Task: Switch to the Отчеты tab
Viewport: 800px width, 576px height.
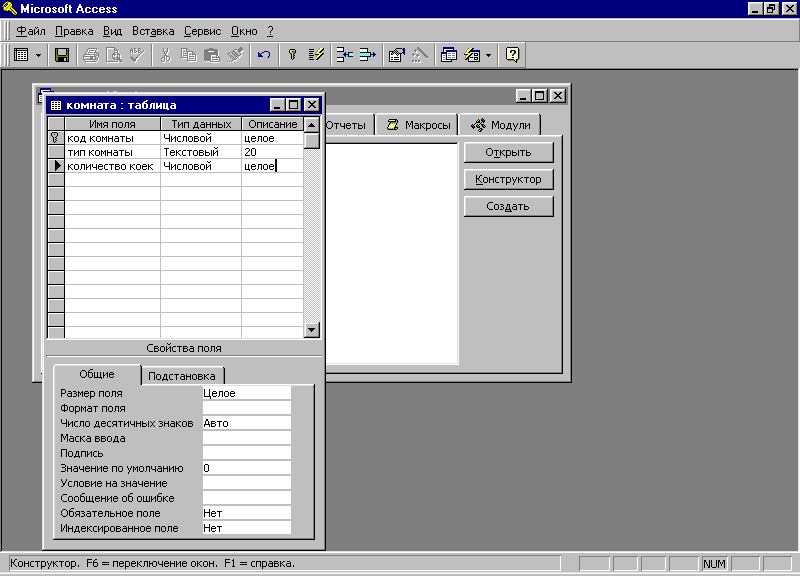Action: [349, 125]
